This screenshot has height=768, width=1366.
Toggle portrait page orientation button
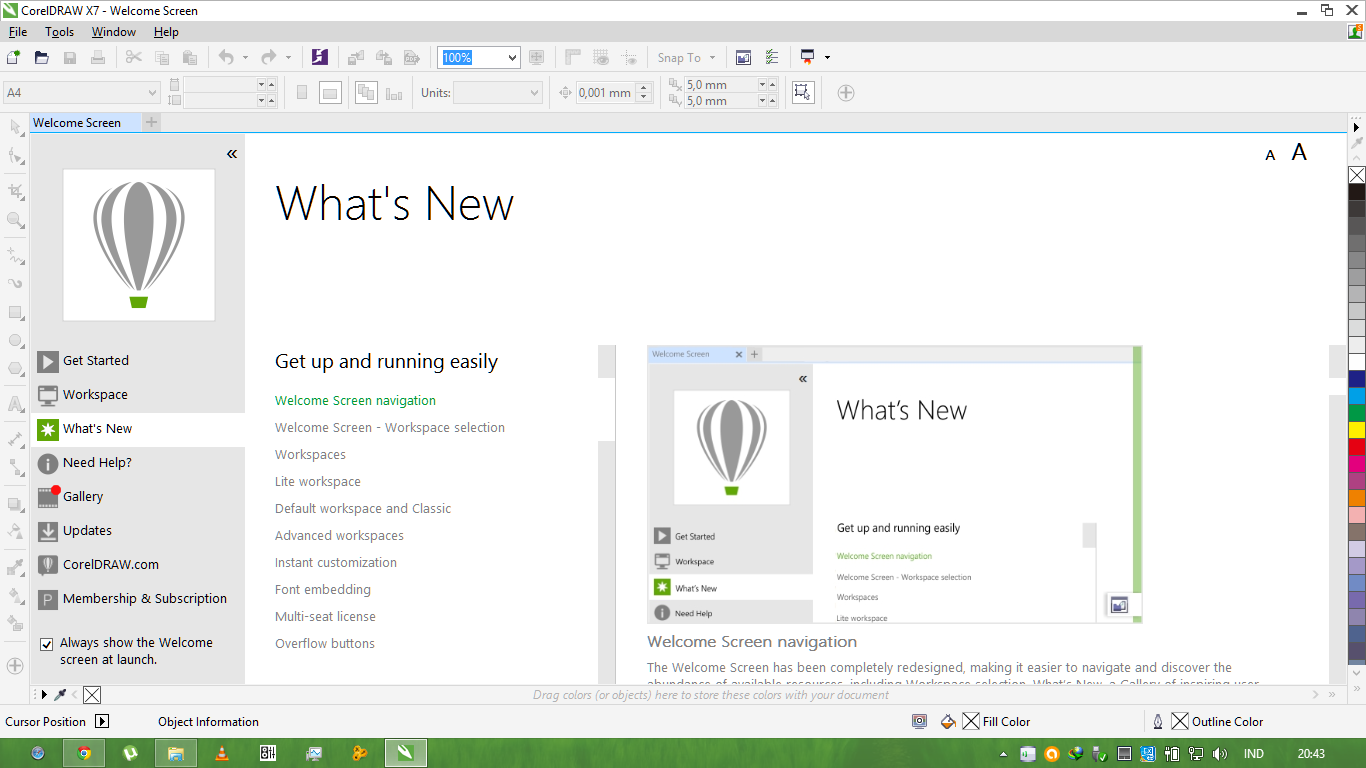click(302, 93)
